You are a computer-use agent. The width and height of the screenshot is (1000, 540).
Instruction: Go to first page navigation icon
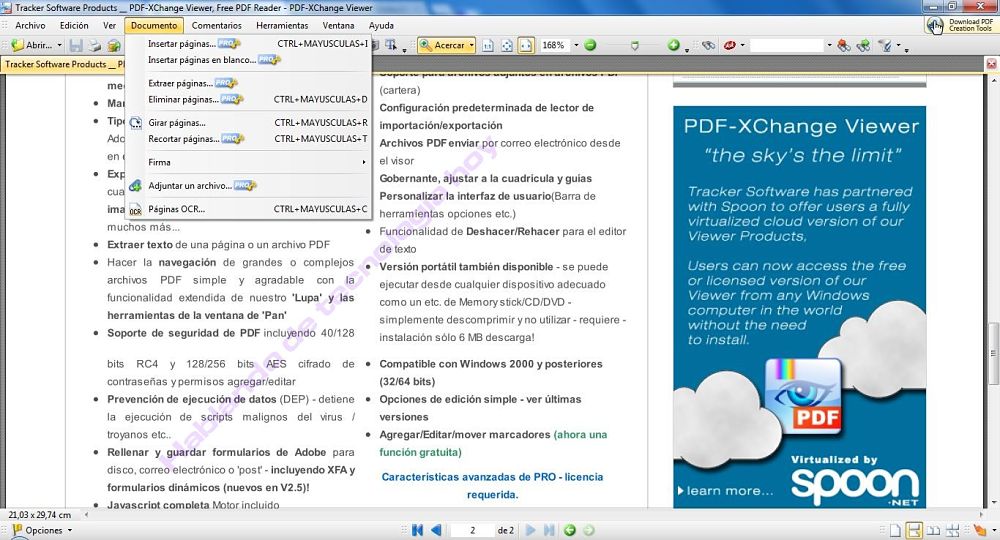pyautogui.click(x=417, y=530)
